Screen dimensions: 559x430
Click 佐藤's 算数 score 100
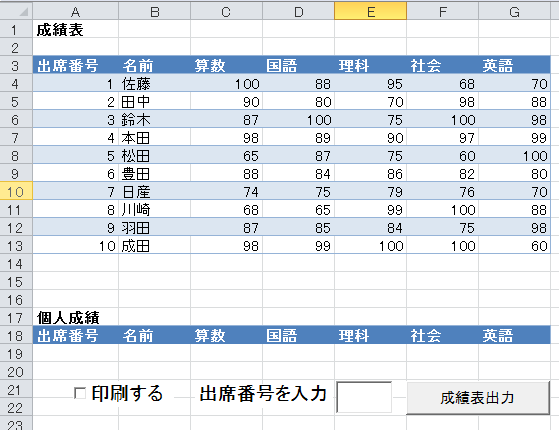coord(226,83)
